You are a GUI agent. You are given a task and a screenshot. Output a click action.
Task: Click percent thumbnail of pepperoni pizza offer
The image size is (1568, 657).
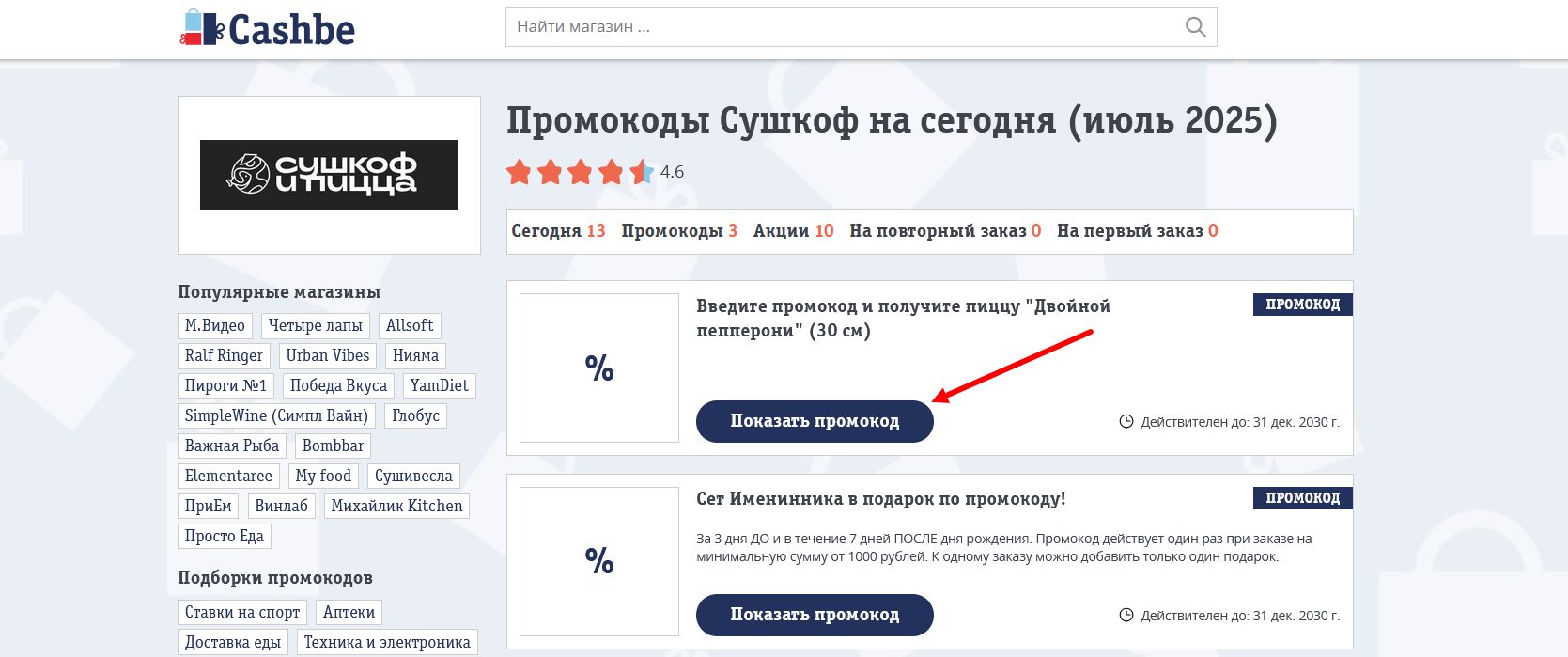click(x=599, y=368)
